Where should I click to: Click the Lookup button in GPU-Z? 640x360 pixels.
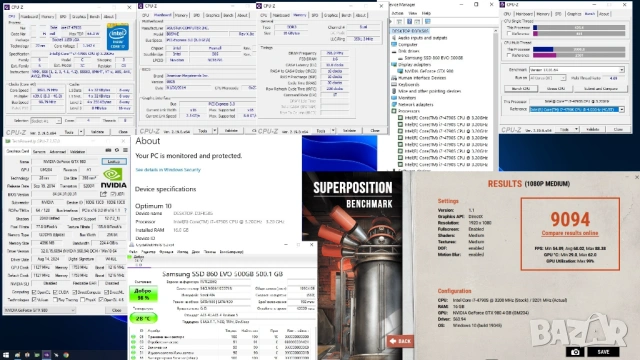coord(114,162)
